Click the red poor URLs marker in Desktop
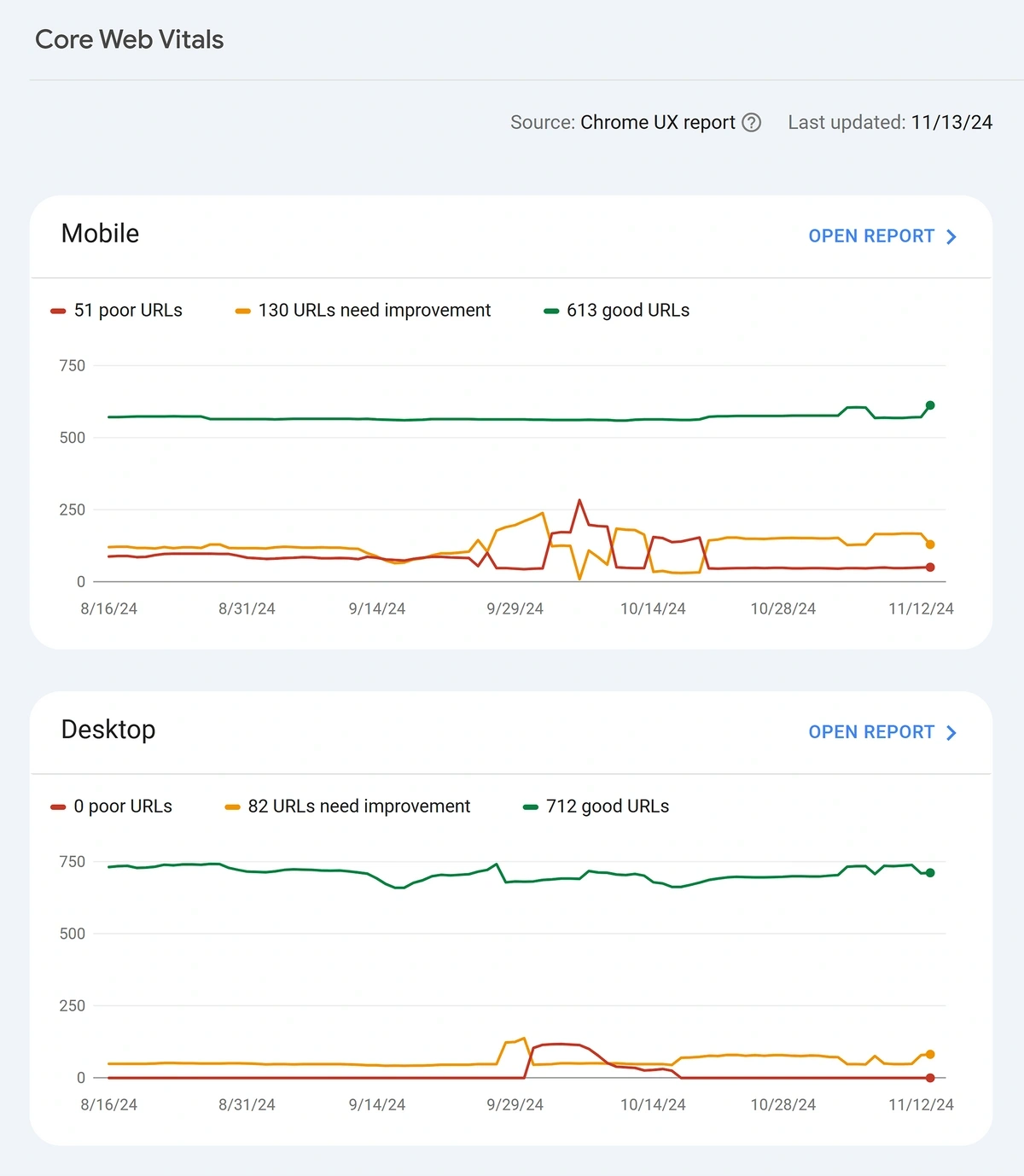Screen dimensions: 1024x1176 tap(58, 806)
